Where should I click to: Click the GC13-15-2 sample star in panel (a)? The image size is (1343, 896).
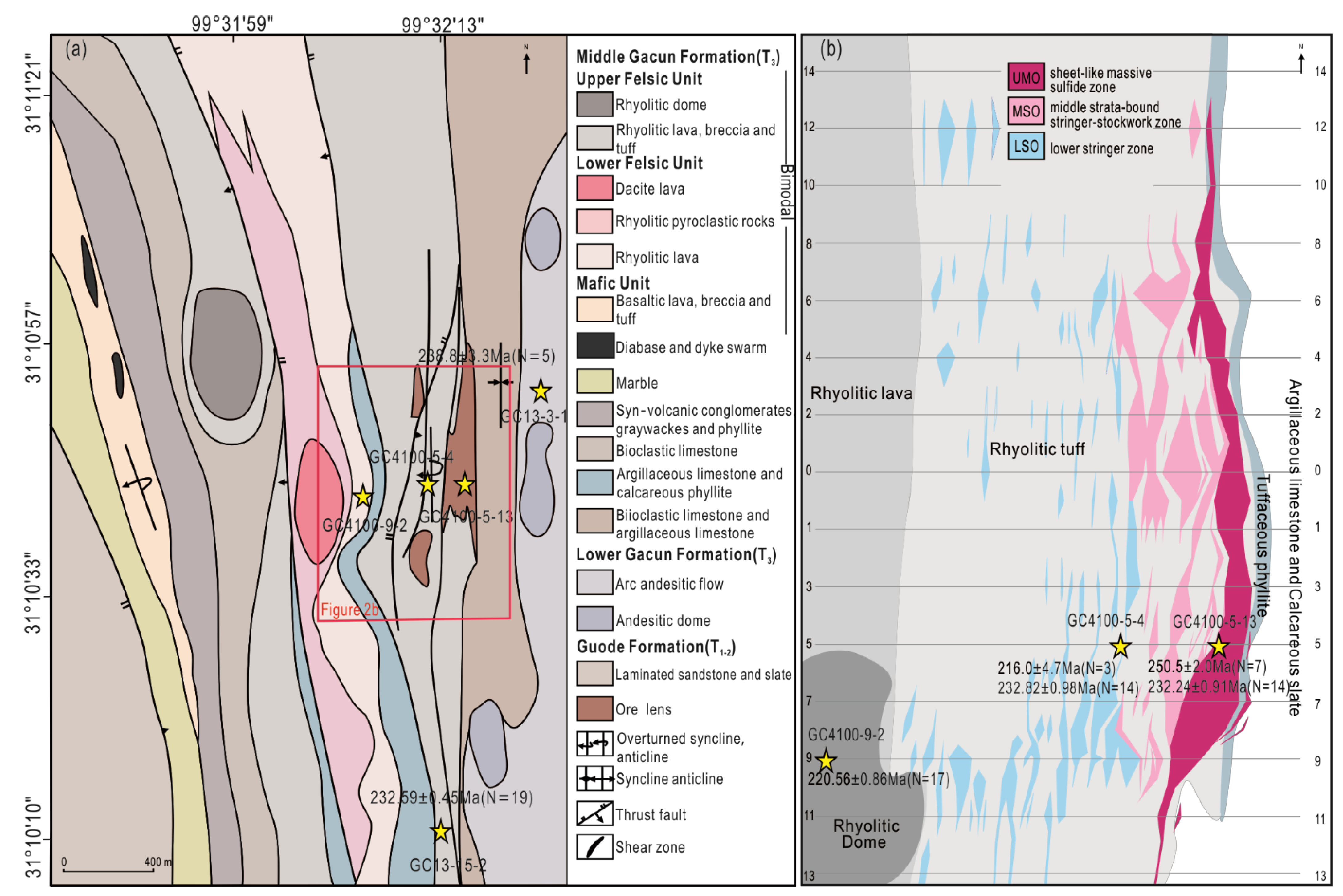tap(440, 831)
